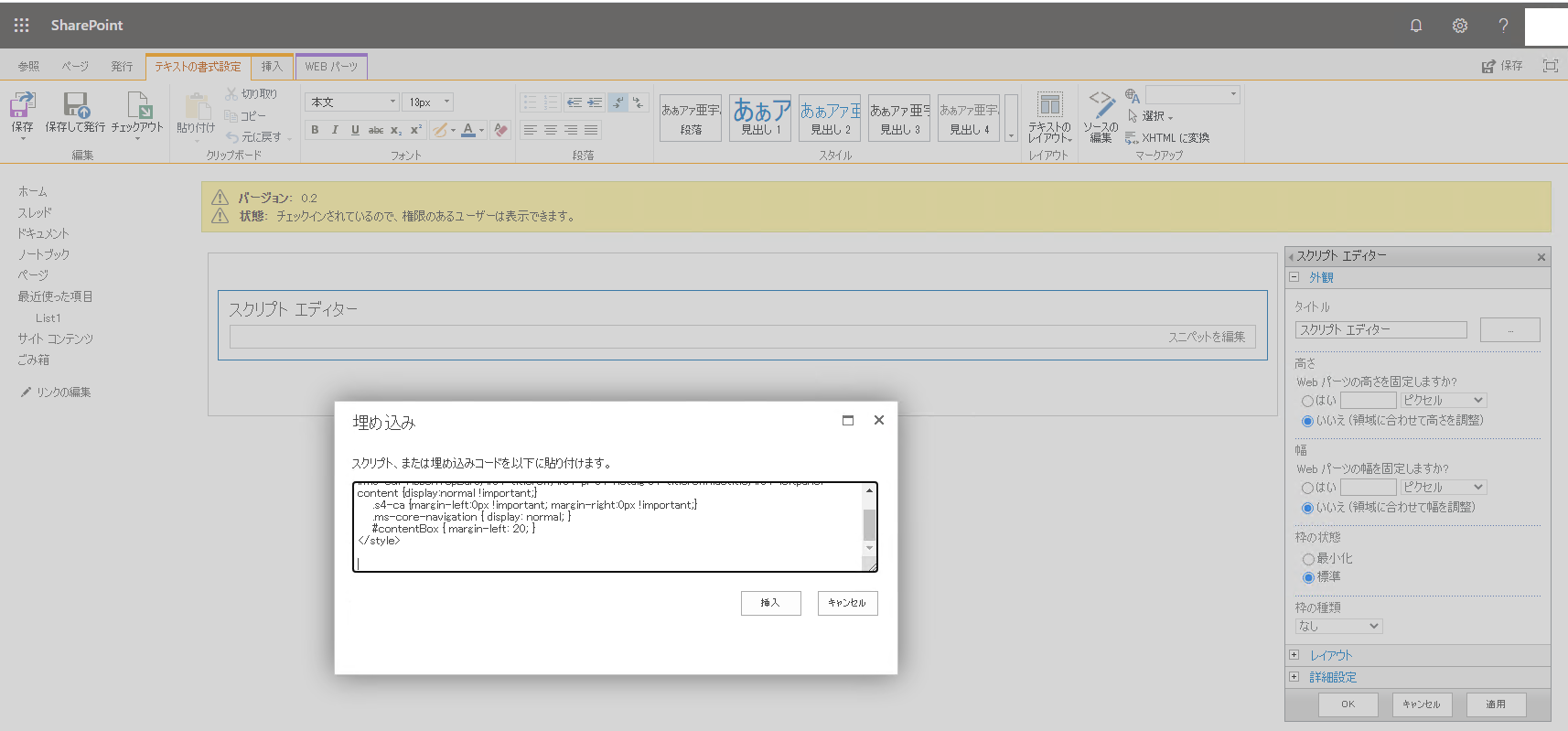Select はい radio under 高さ
This screenshot has height=731, width=1568.
1307,401
